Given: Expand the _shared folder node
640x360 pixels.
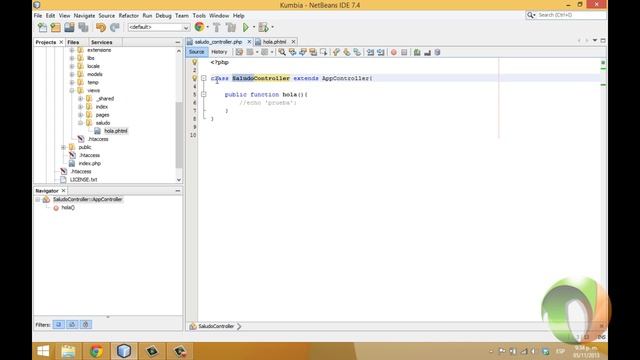Looking at the screenshot, I should (x=80, y=99).
